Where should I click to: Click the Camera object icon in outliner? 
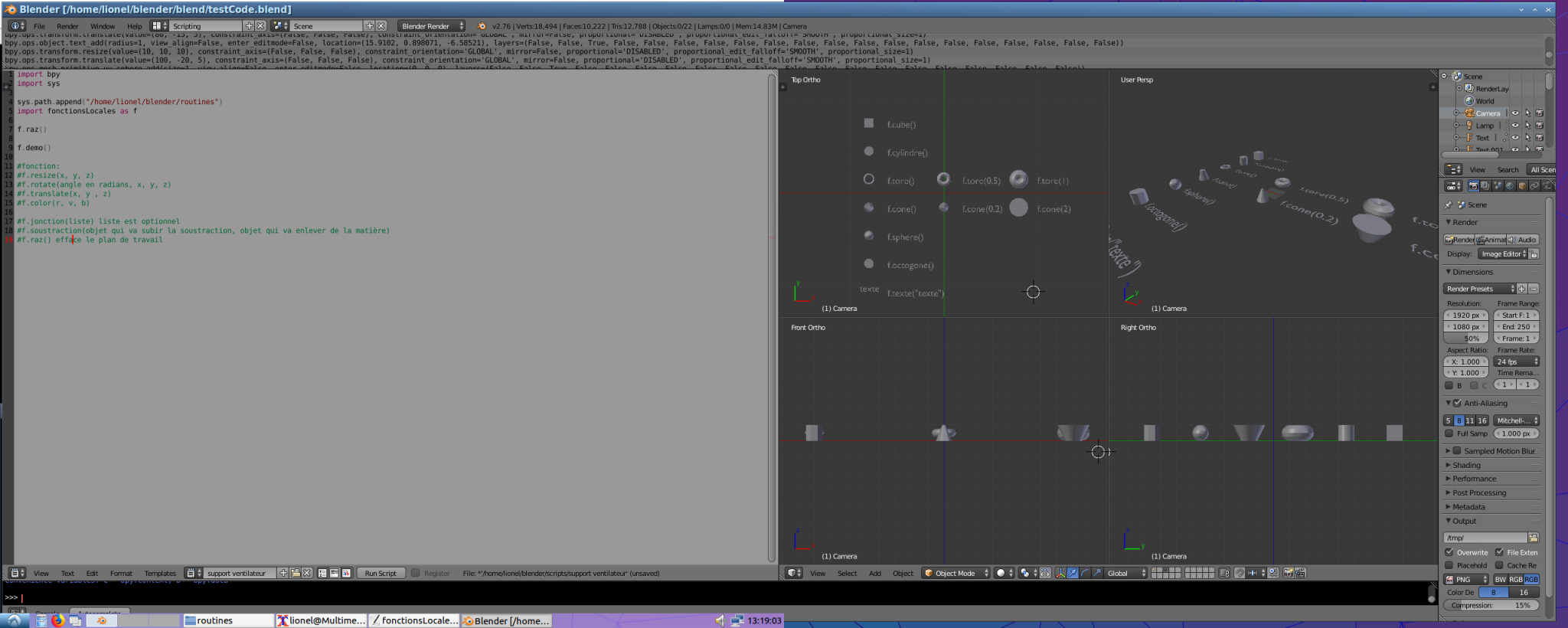pos(1469,113)
